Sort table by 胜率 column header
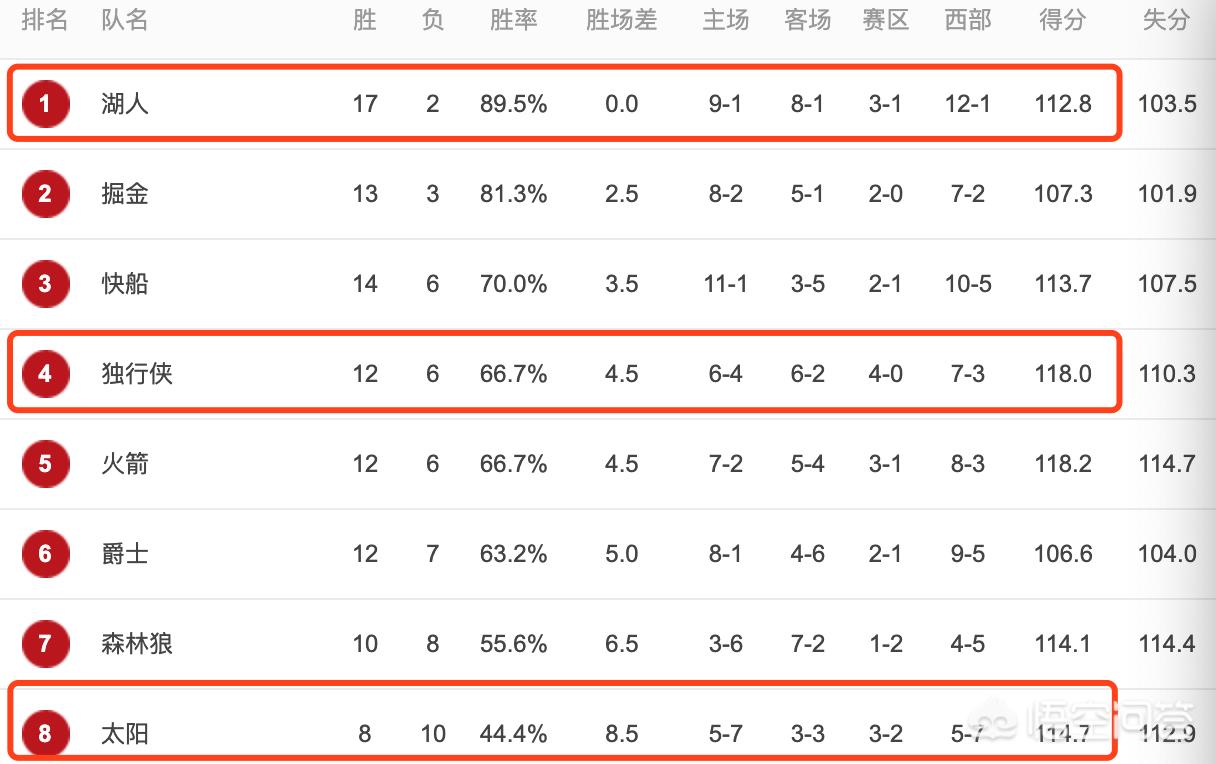Image resolution: width=1216 pixels, height=764 pixels. point(513,20)
